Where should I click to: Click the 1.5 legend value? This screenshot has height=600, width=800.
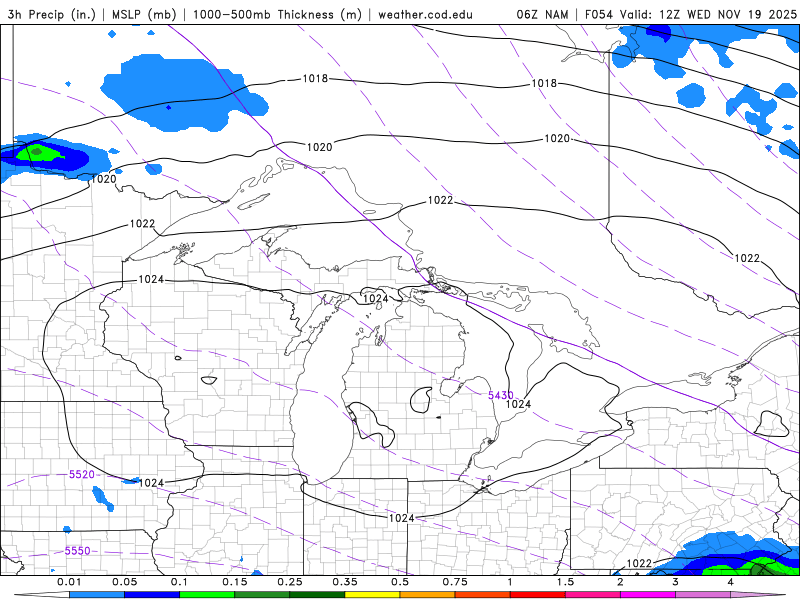565,582
